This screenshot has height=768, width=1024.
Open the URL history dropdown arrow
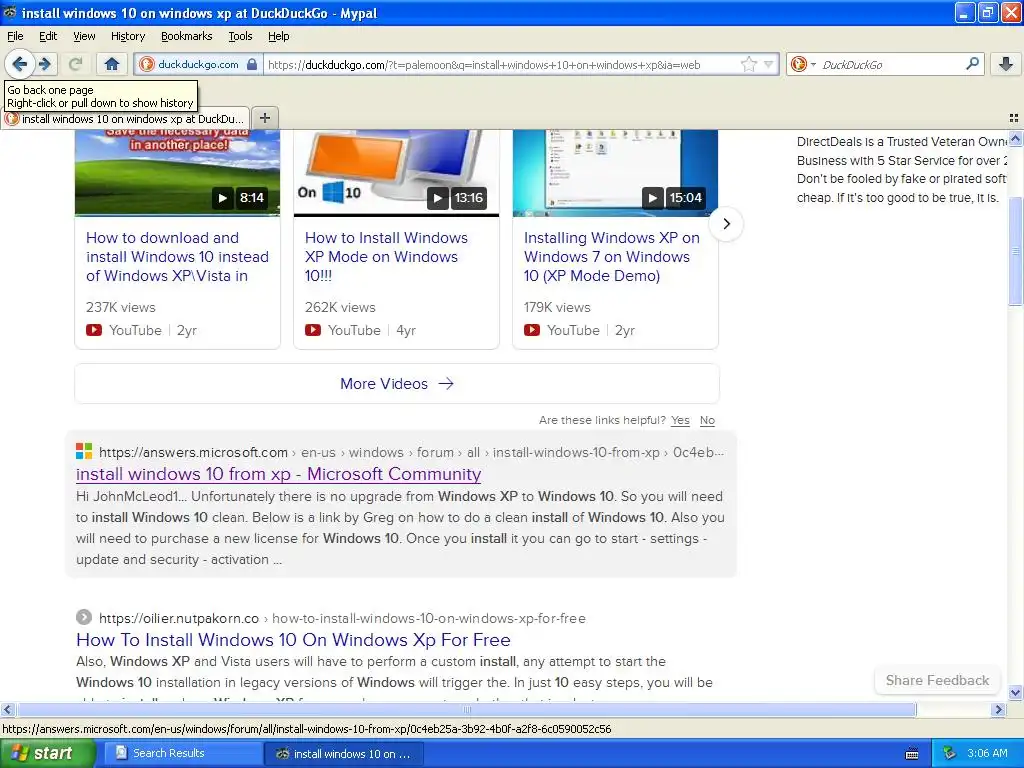769,64
